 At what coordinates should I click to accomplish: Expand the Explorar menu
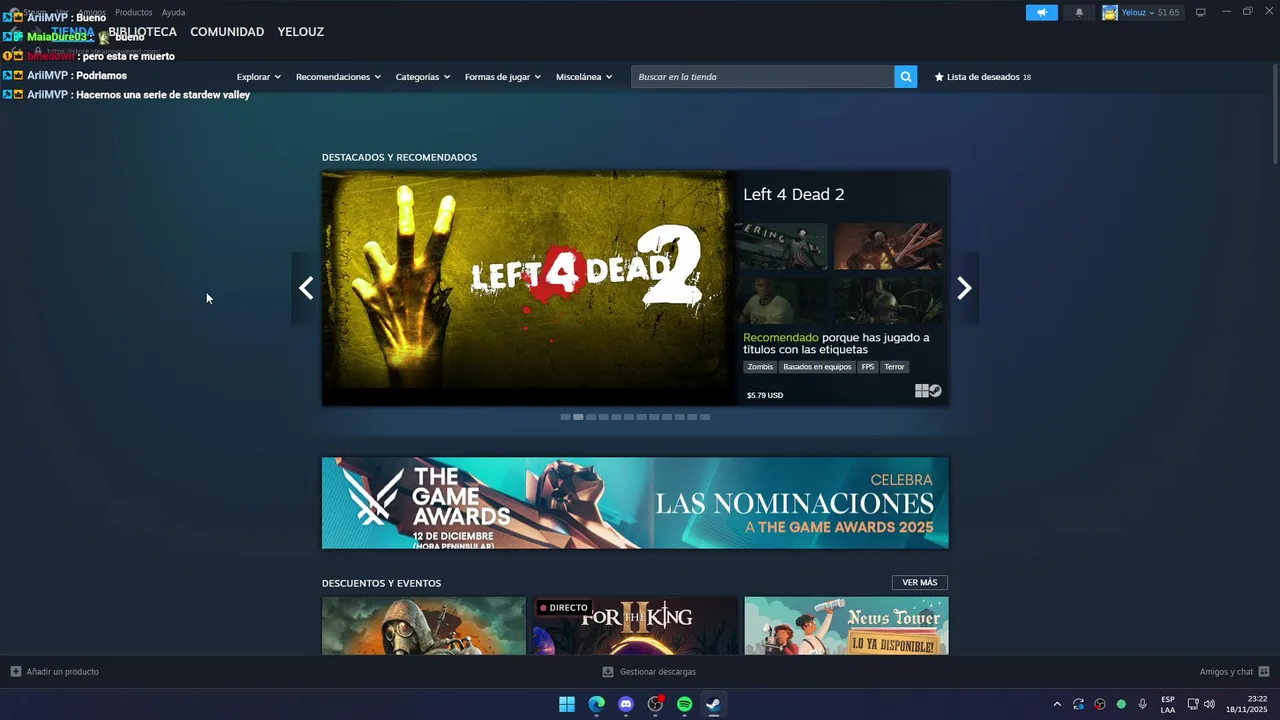258,77
